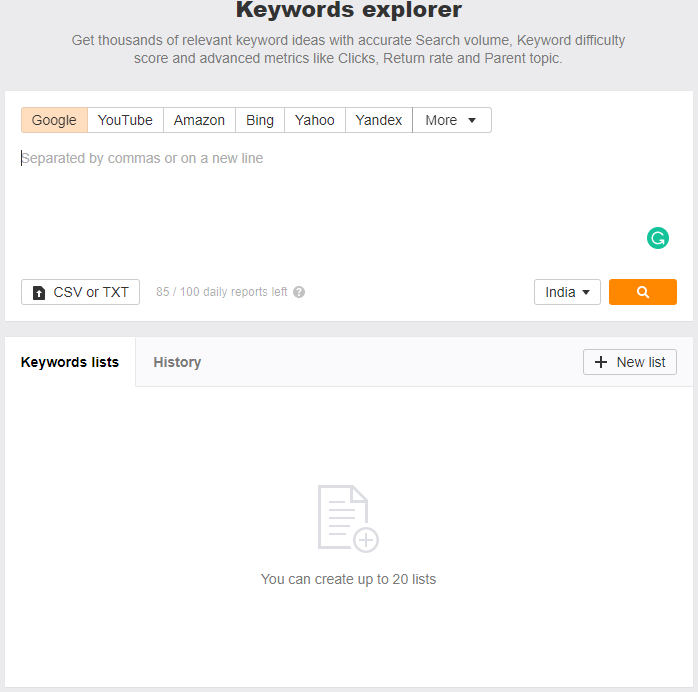Switch to the Amazon search engine
Screen dimensions: 698x692
coord(199,120)
